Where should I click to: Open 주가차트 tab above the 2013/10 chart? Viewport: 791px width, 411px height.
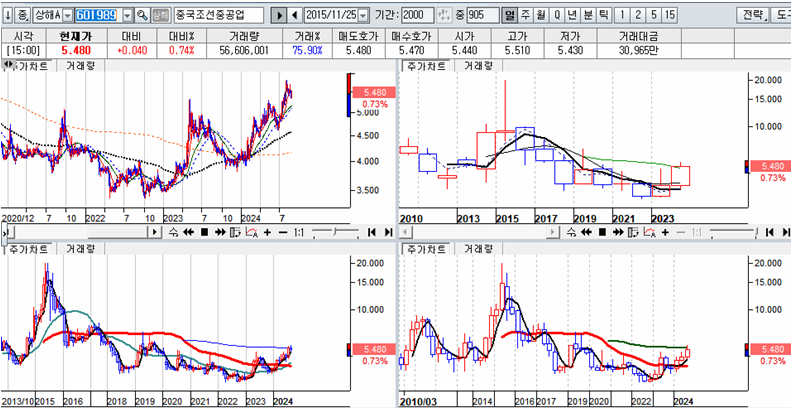pyautogui.click(x=29, y=249)
